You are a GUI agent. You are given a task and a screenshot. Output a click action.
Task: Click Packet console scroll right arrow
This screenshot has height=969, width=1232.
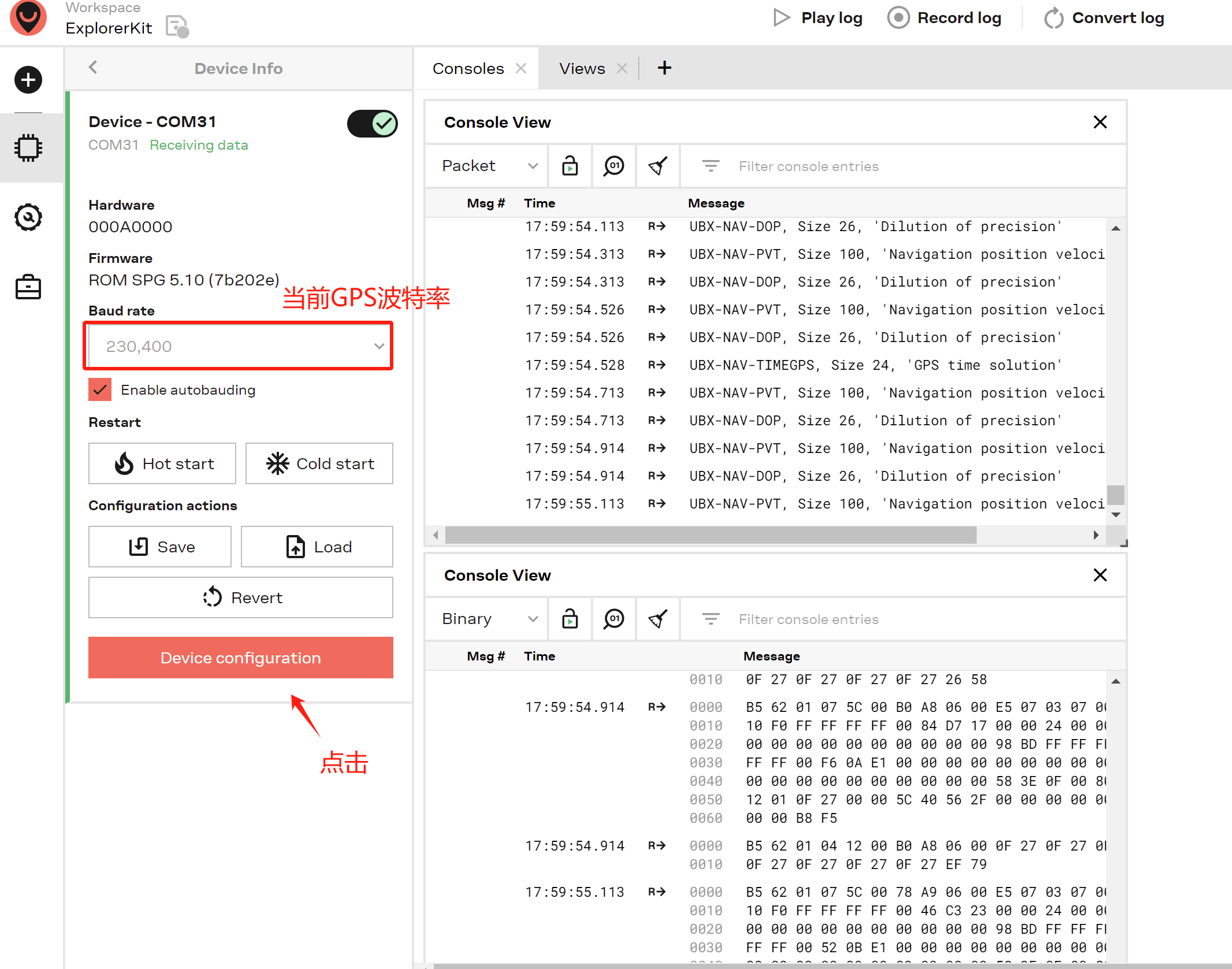1096,535
